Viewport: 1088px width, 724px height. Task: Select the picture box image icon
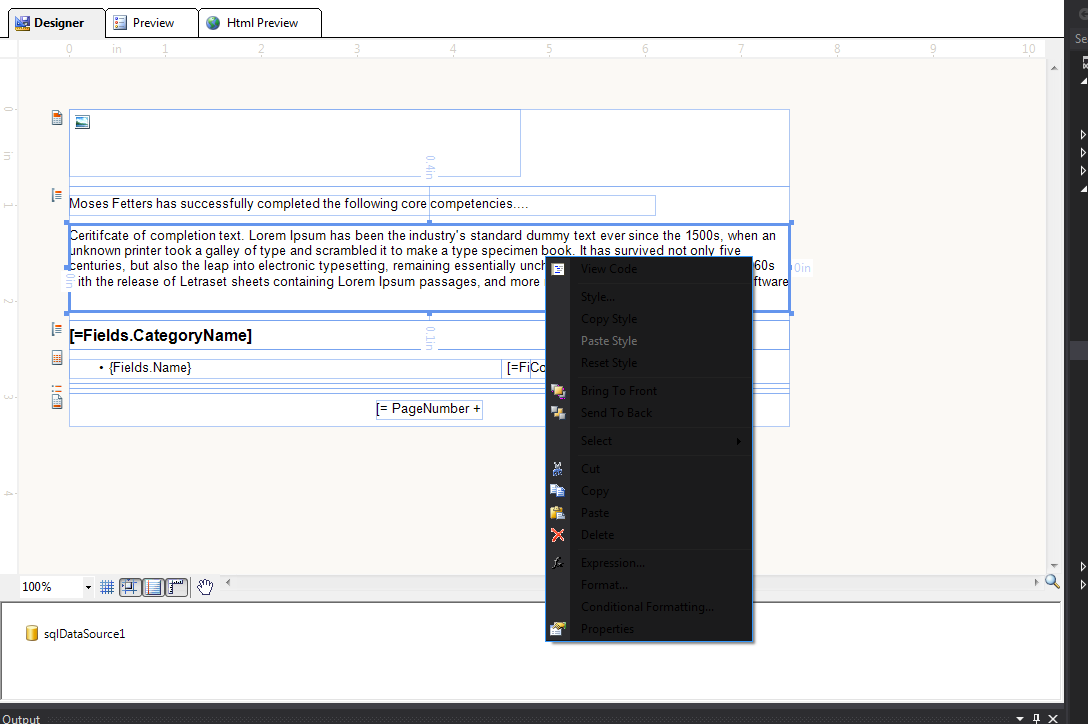[x=83, y=122]
